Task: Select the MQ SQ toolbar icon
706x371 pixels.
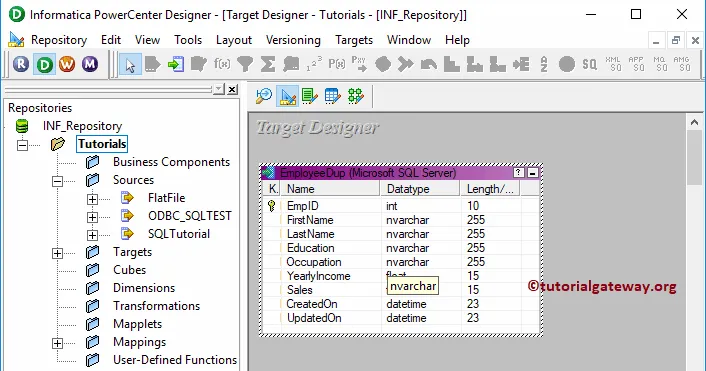Action: [x=659, y=64]
